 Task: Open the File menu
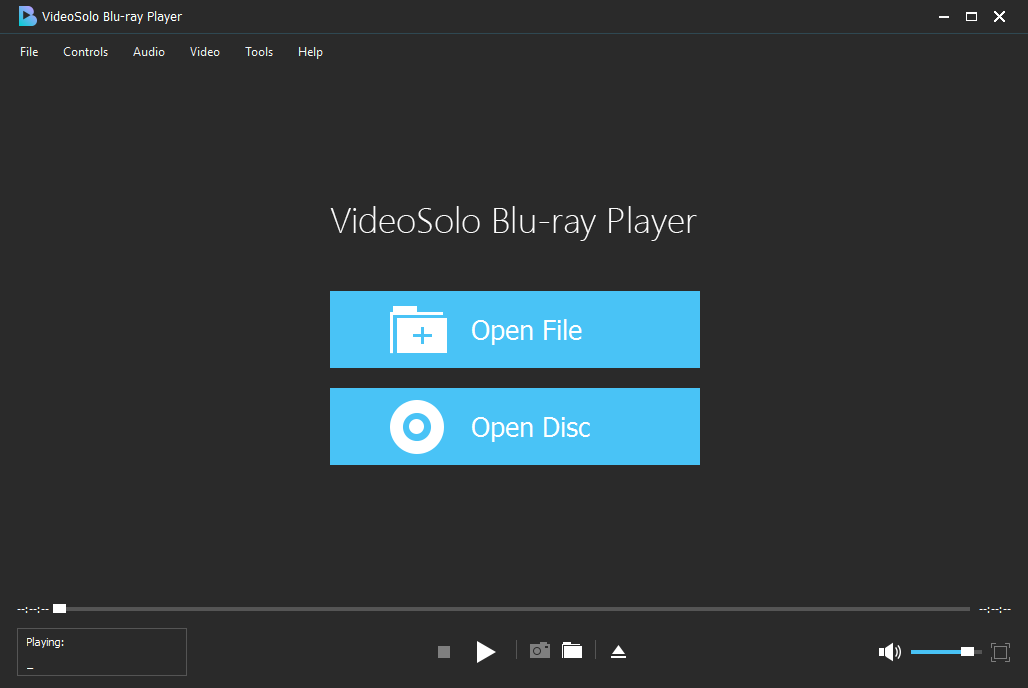29,52
